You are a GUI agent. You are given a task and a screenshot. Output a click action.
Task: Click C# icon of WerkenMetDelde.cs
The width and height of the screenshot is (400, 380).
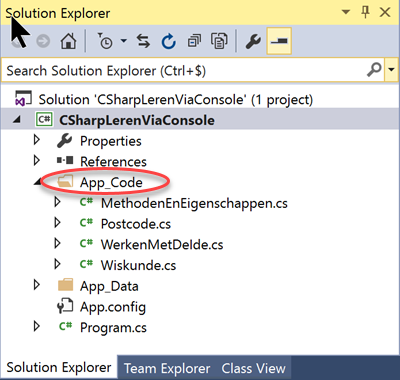[x=86, y=243]
